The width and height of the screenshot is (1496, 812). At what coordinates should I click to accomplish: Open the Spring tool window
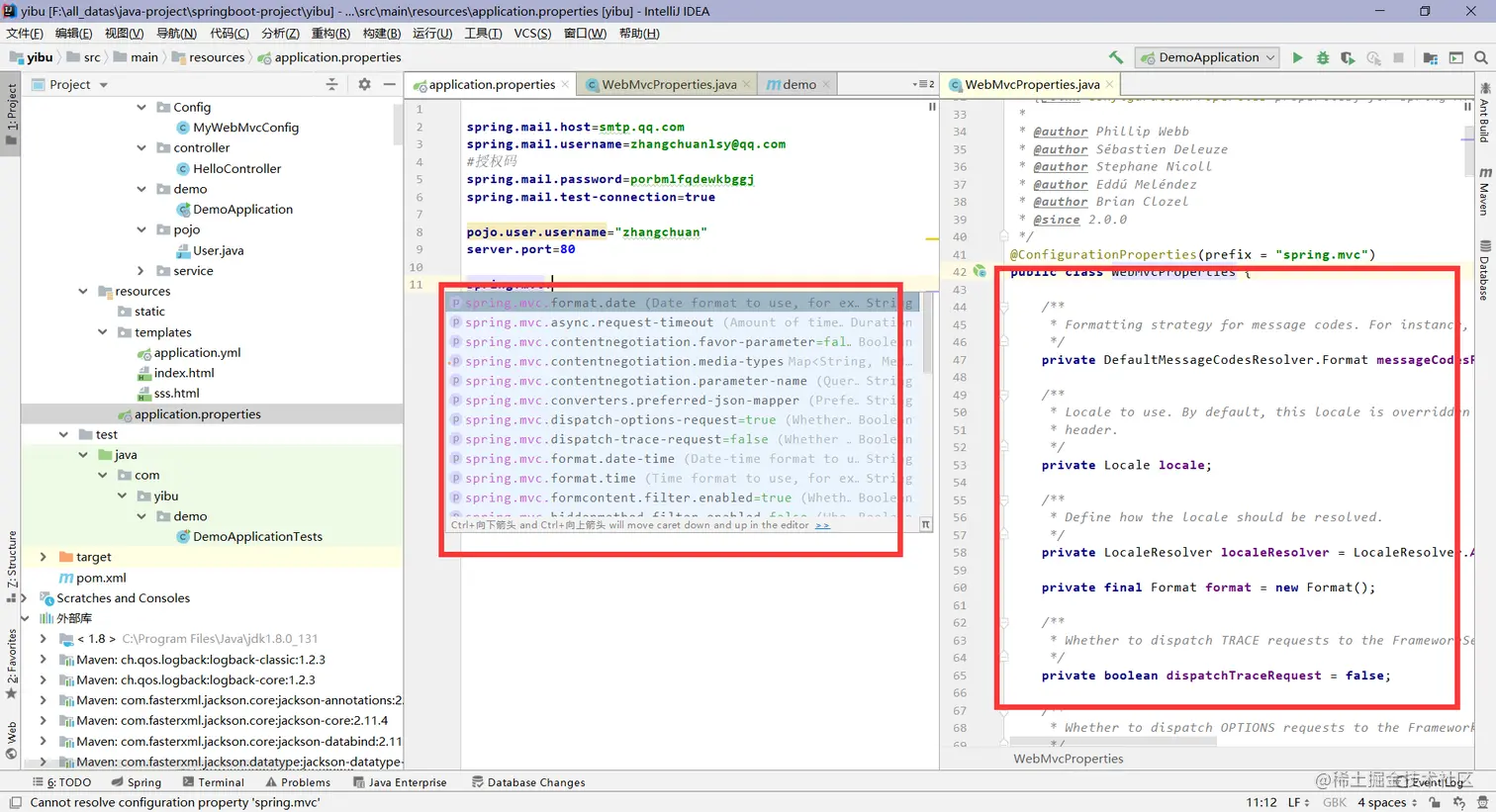(137, 781)
